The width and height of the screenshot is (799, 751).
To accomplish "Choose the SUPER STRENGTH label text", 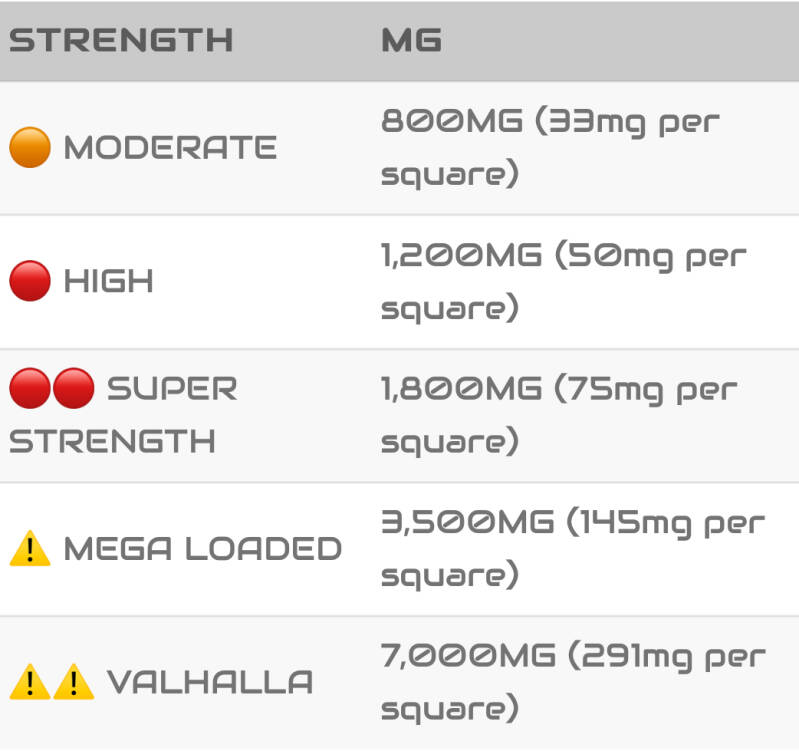I will [122, 414].
